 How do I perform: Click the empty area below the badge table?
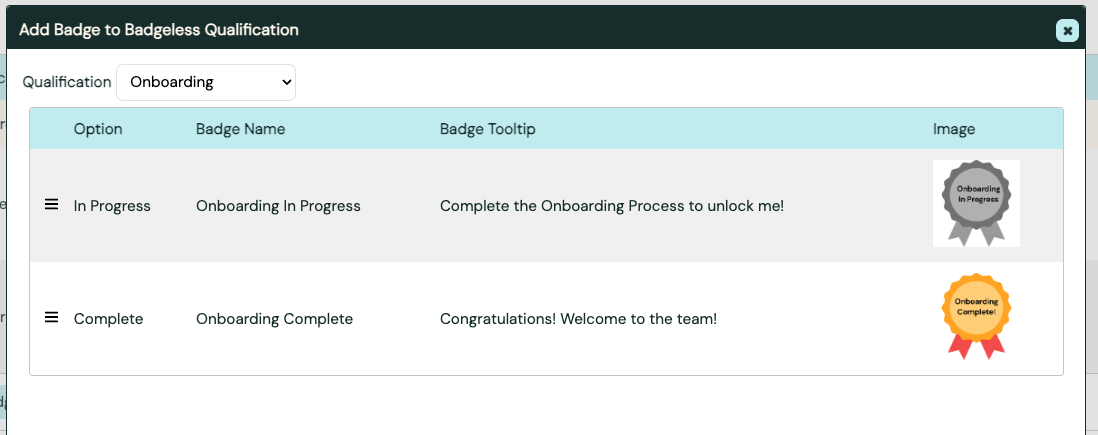click(545, 405)
